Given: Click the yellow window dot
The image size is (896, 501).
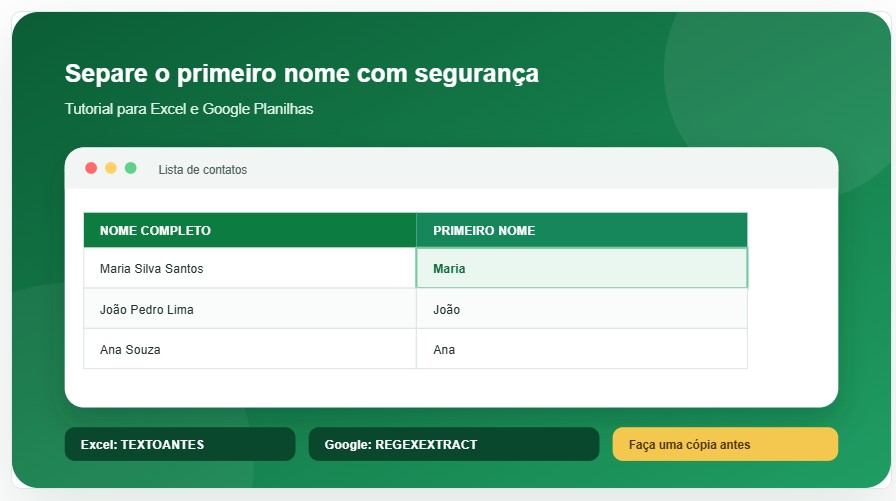Looking at the screenshot, I should pyautogui.click(x=111, y=168).
